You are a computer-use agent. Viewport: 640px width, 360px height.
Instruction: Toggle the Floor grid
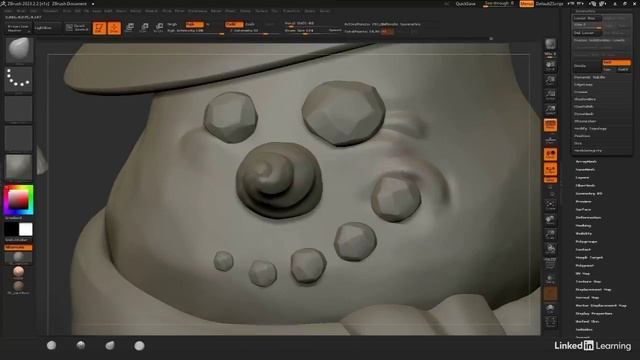[x=550, y=140]
